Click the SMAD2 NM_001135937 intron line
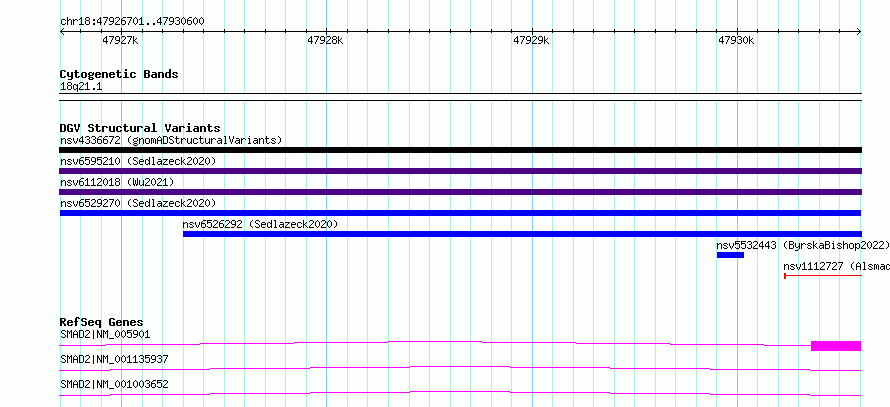The image size is (890, 407). (x=460, y=367)
